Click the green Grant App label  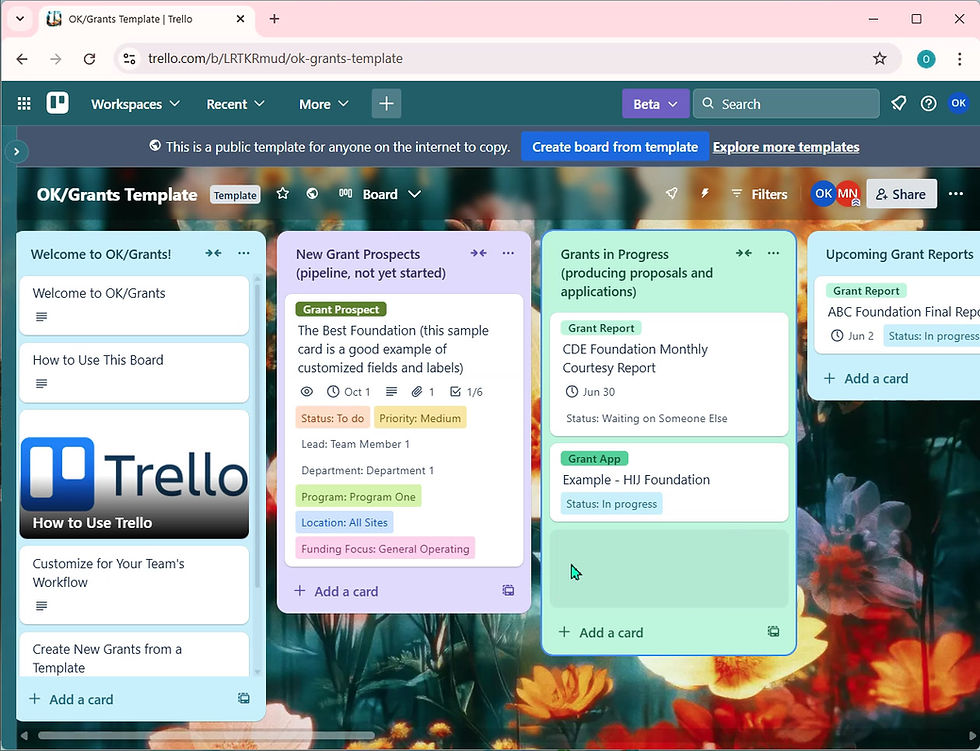click(x=594, y=459)
